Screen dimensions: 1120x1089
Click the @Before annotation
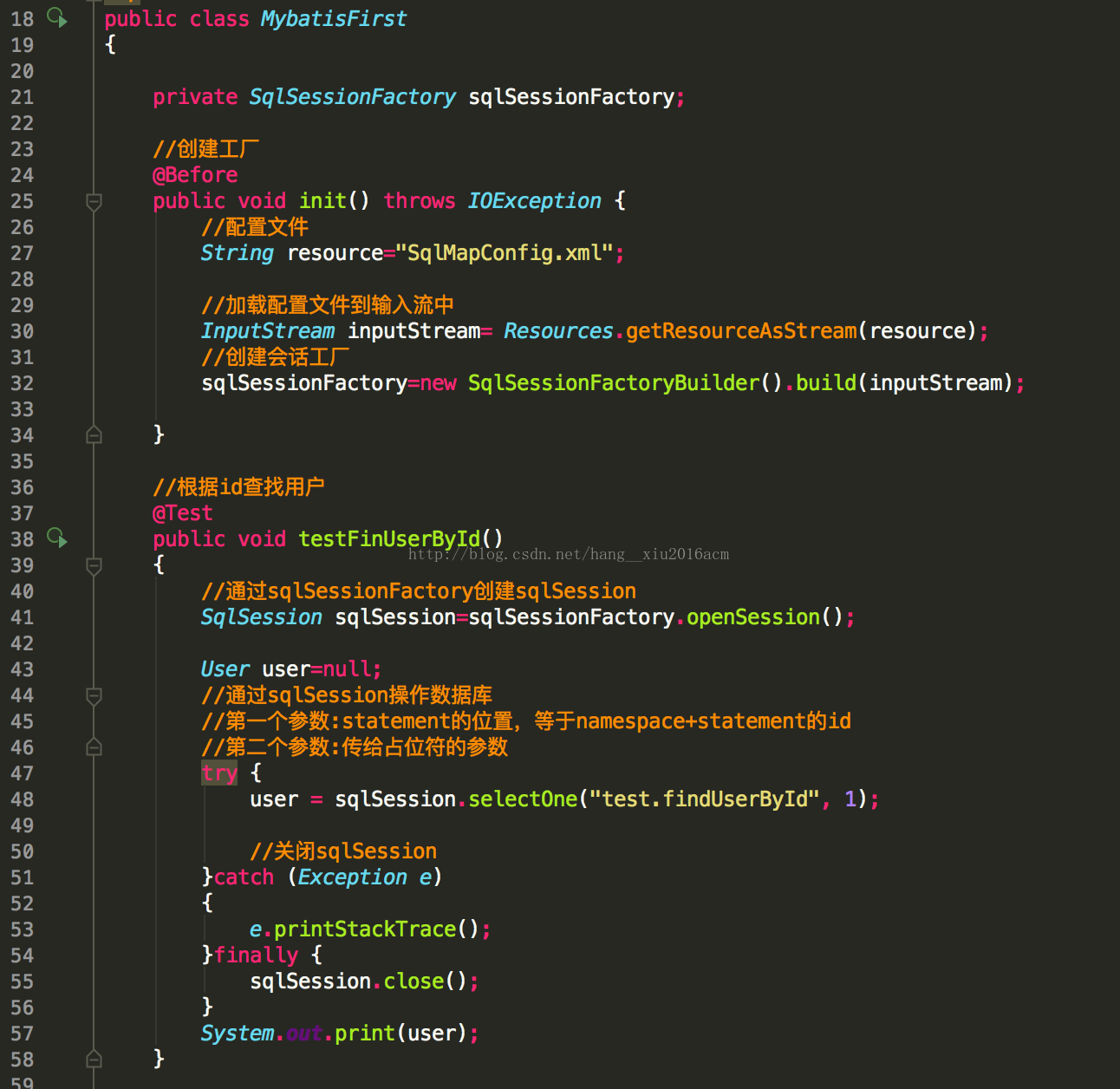click(x=195, y=175)
